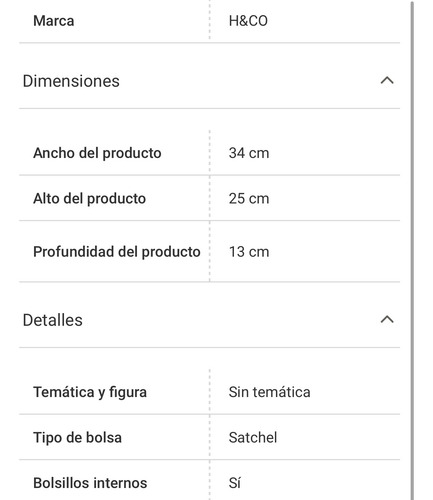Select Bolsillos internos label
433x500 pixels.
(x=90, y=483)
